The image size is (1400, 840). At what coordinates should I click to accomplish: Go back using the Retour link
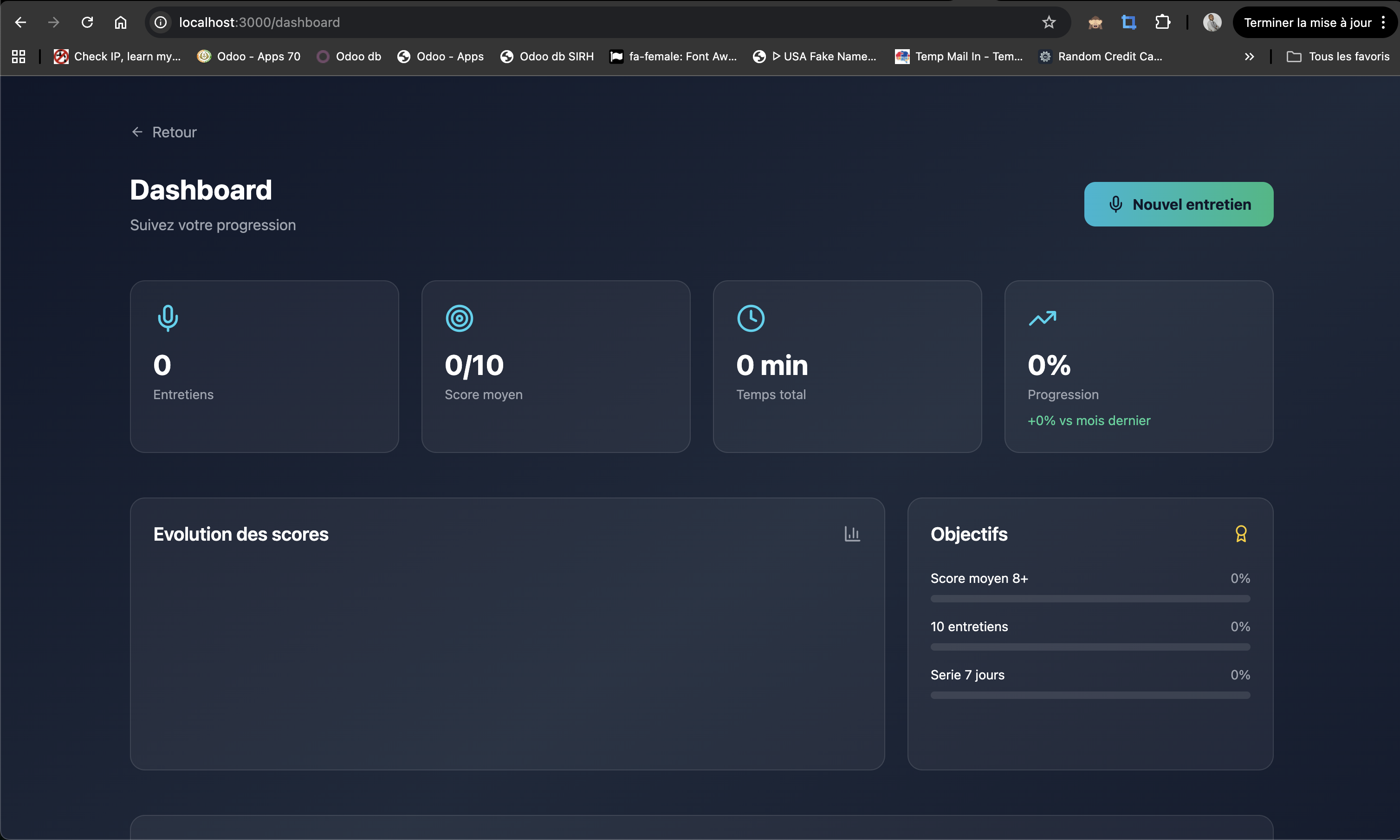[164, 132]
